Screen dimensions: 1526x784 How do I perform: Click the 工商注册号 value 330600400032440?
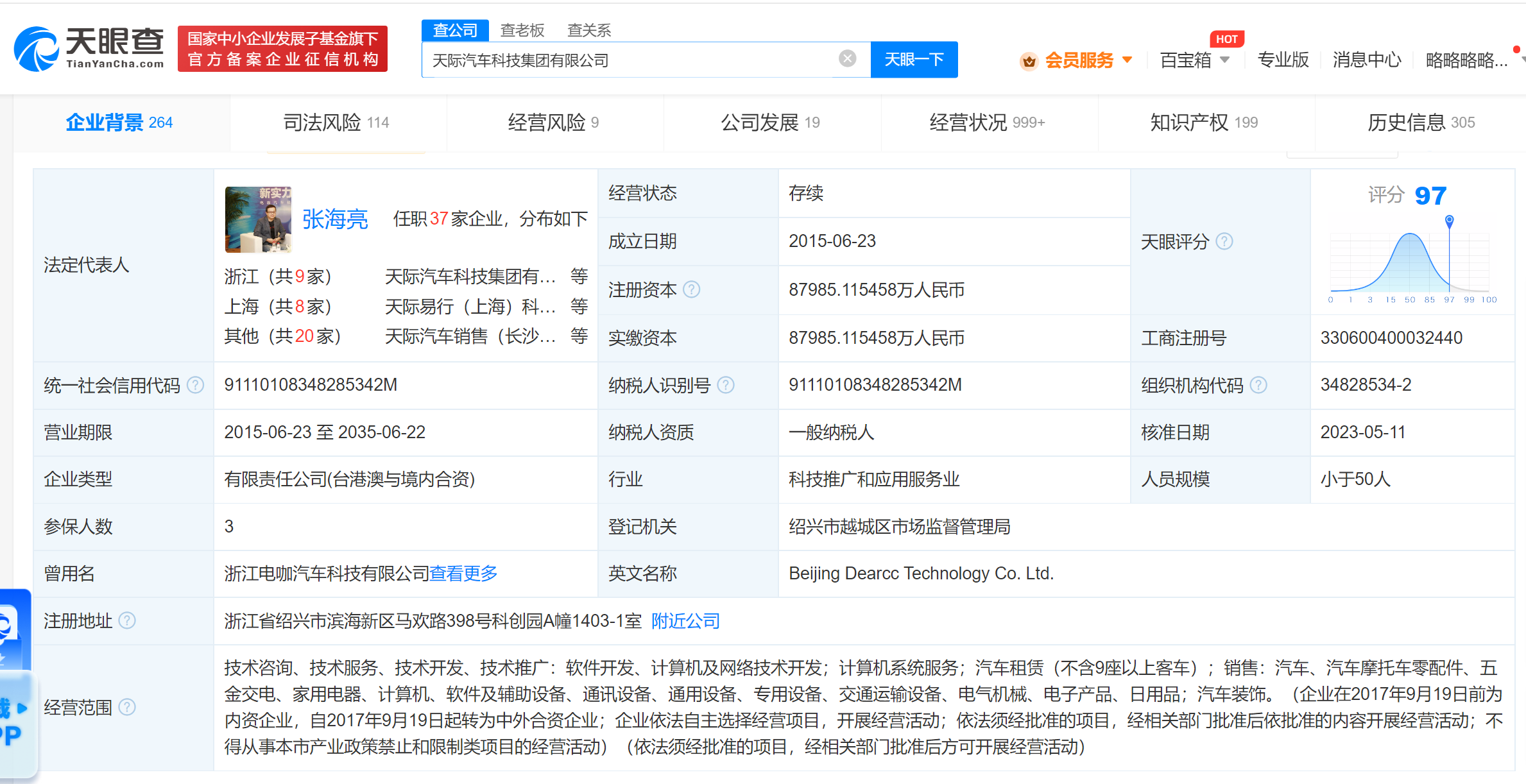pyautogui.click(x=1391, y=338)
